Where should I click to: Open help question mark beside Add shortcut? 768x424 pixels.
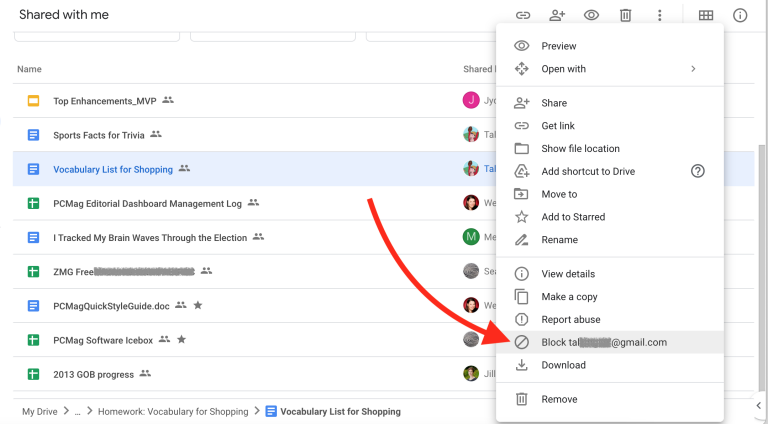pos(697,171)
